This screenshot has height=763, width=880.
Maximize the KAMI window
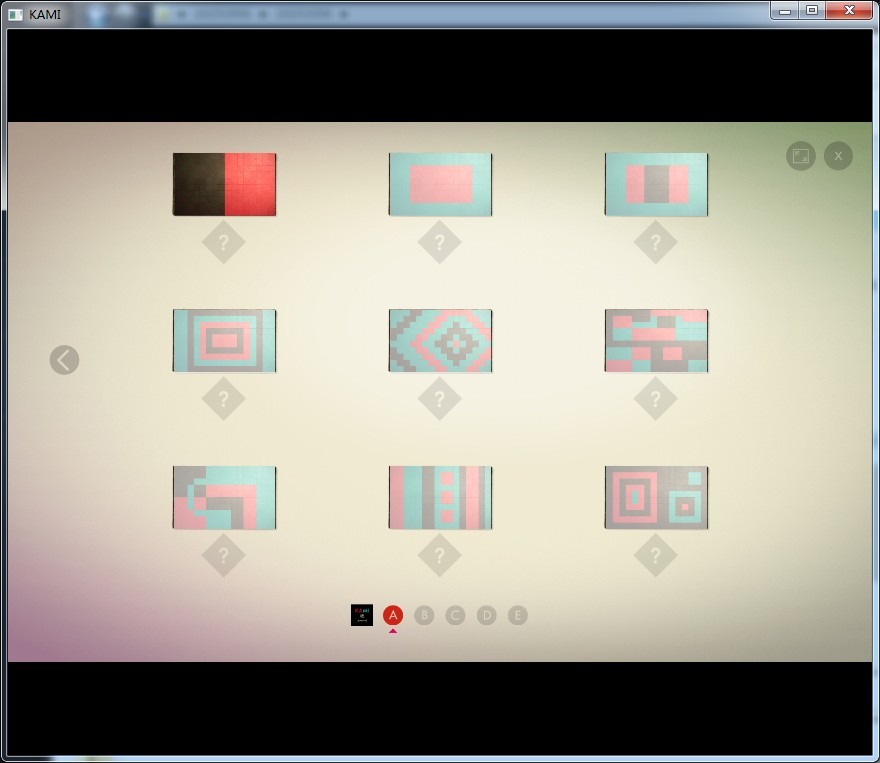(x=812, y=10)
